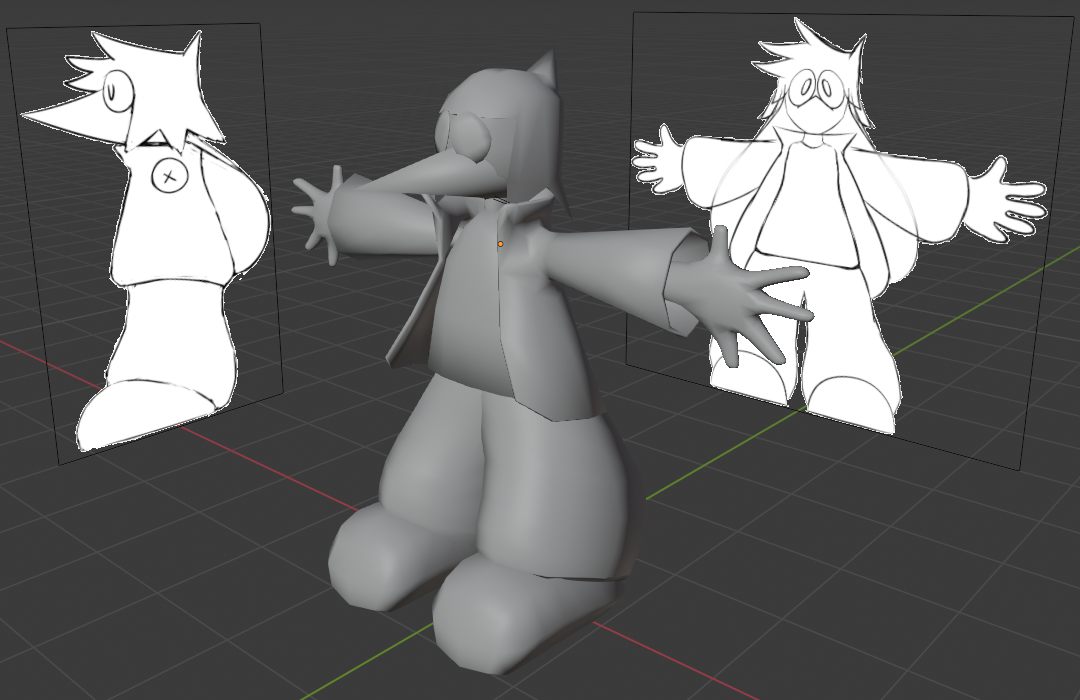The height and width of the screenshot is (700, 1080).
Task: Select the side-view reference image plane
Action: tap(145, 243)
